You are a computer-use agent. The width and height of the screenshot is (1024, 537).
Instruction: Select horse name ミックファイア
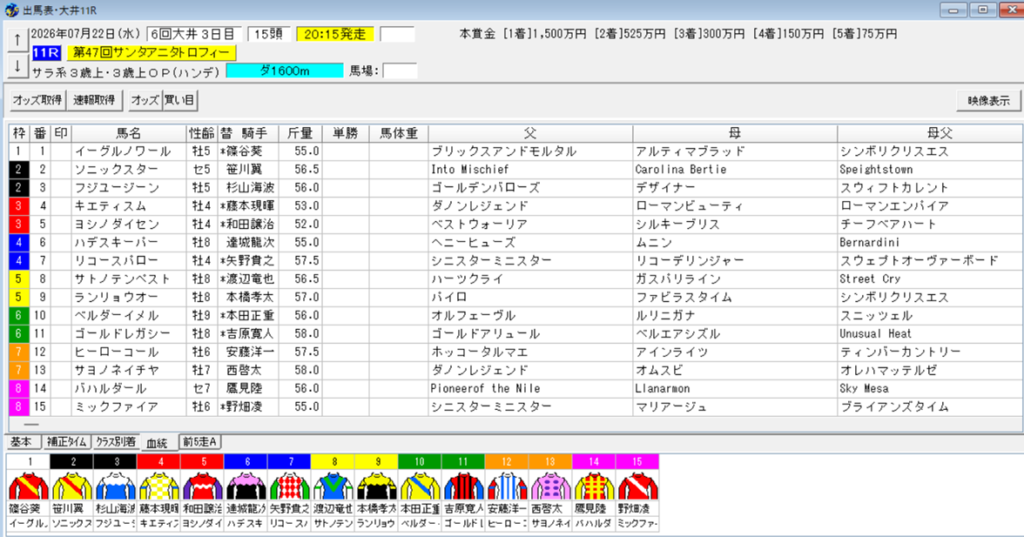click(116, 406)
